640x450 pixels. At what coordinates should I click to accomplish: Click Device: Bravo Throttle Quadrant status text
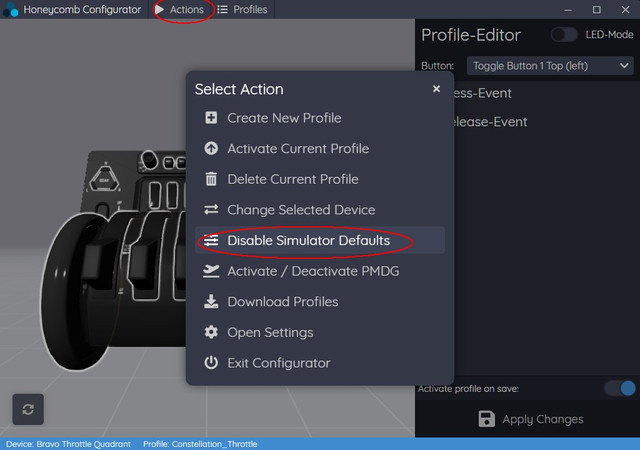pos(68,444)
